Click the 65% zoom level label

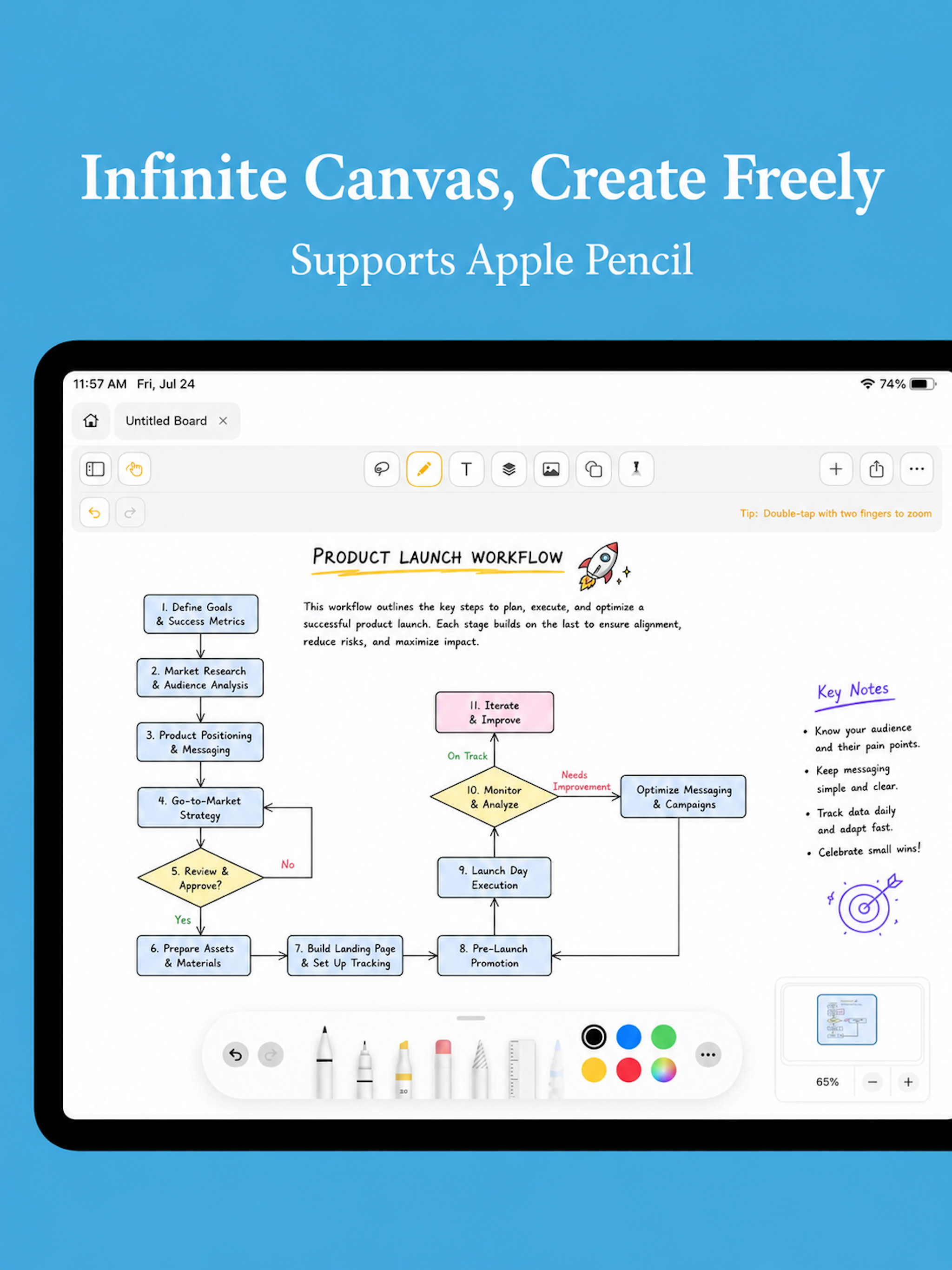pos(827,1082)
